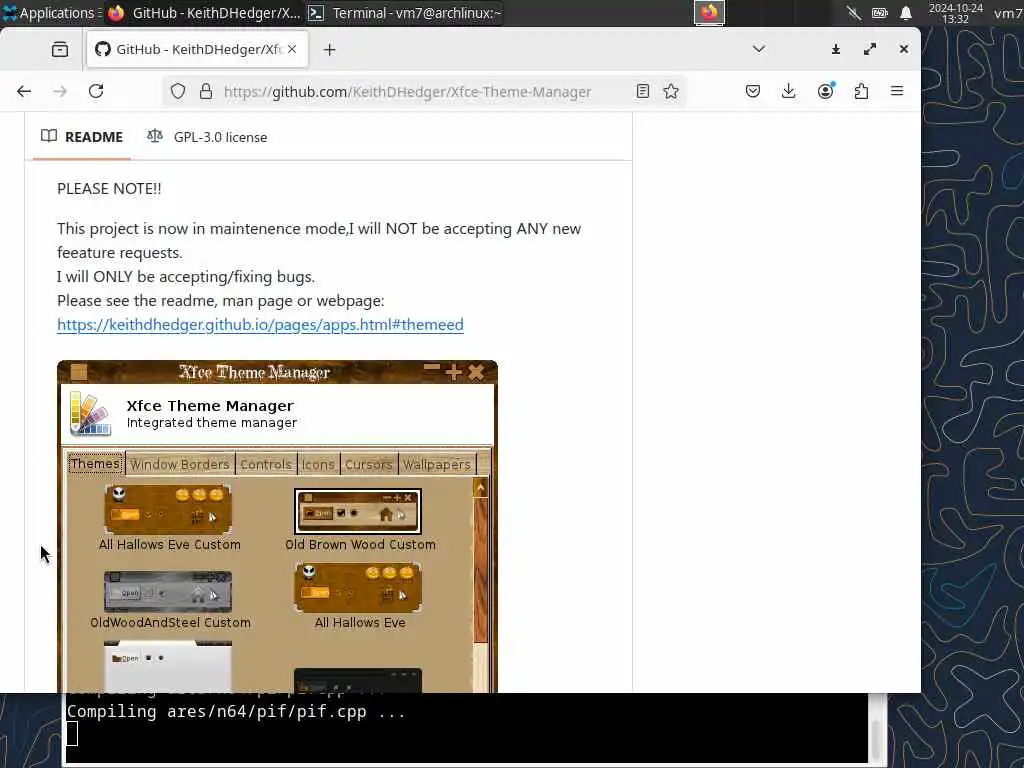Expand the list all tabs chevron
Image resolution: width=1024 pixels, height=768 pixels.
[758, 49]
